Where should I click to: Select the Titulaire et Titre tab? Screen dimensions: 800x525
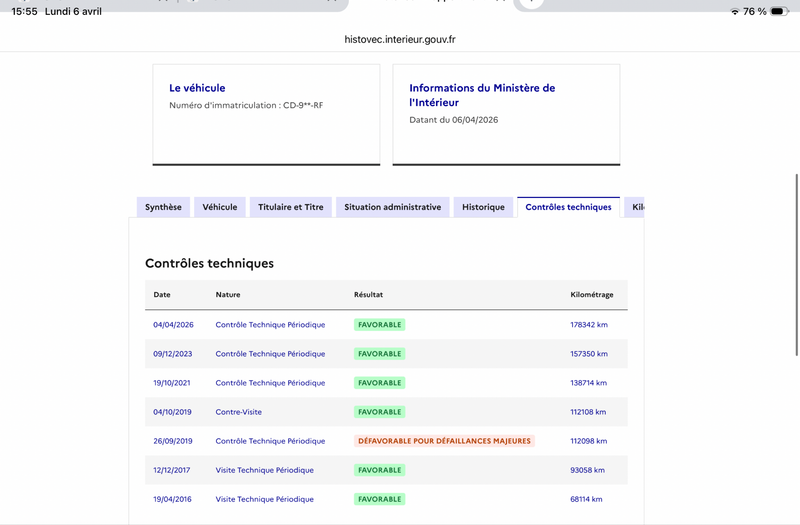291,207
